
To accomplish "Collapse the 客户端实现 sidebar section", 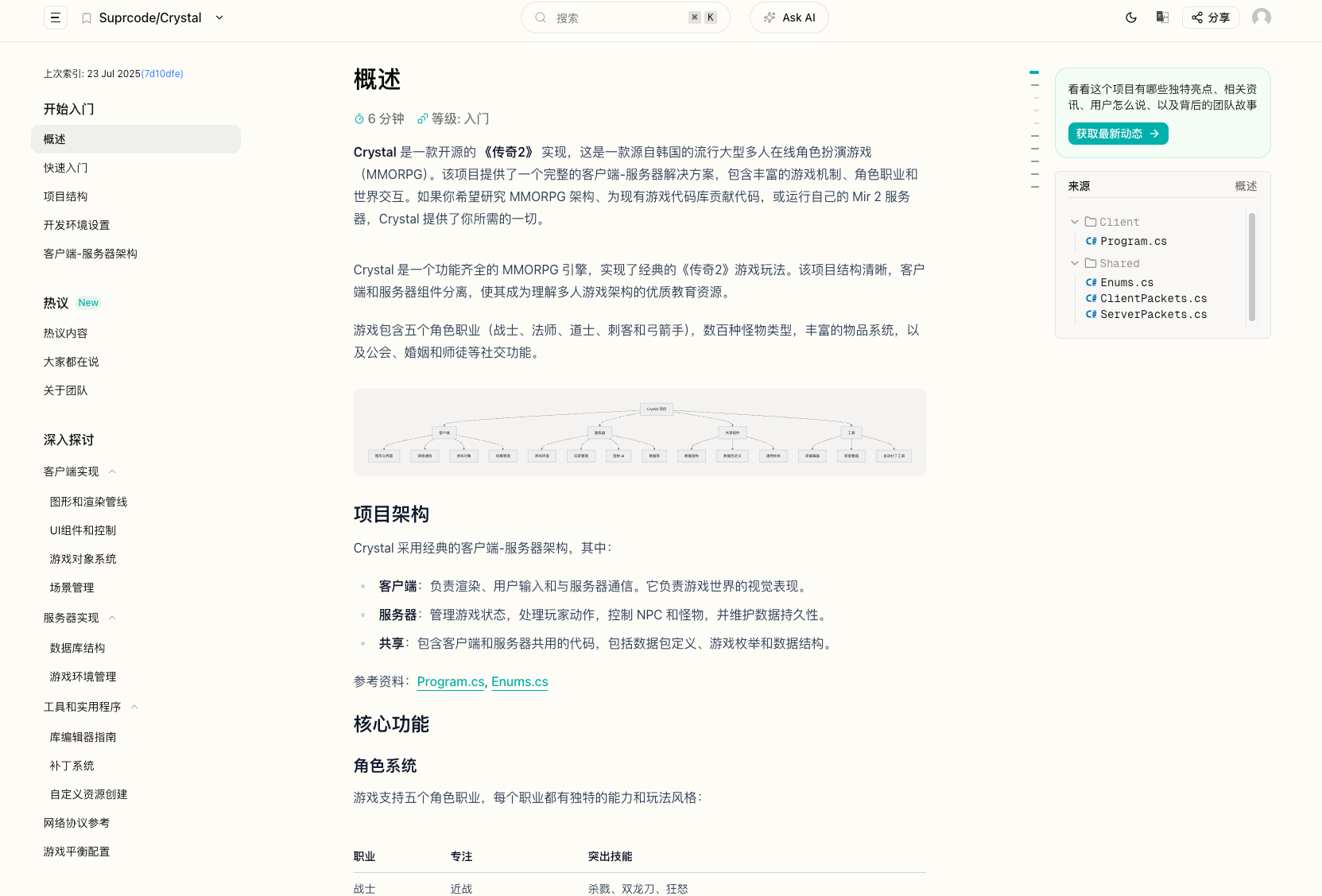I will (112, 471).
